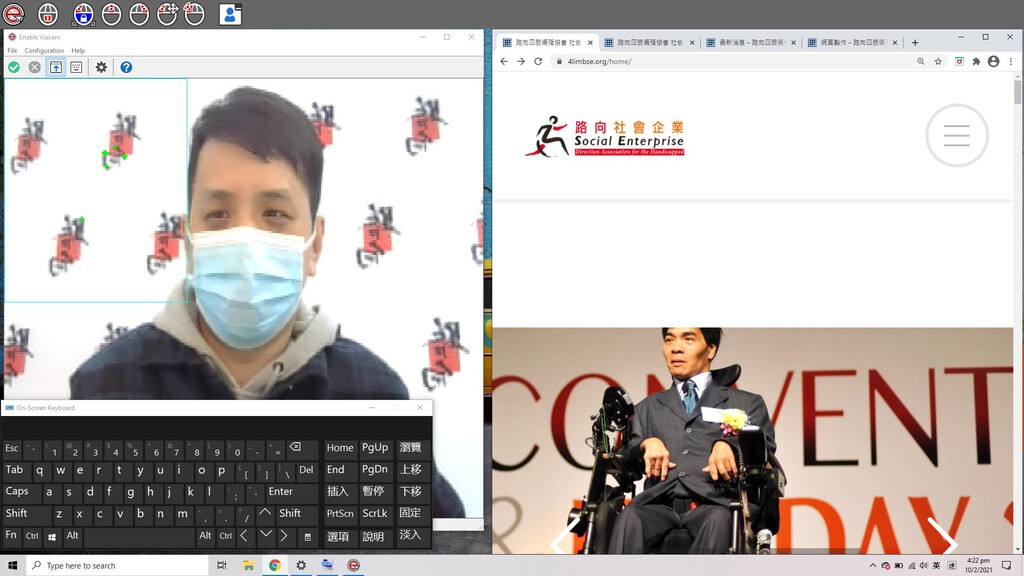Image resolution: width=1024 pixels, height=576 pixels.
Task: Open Viacam settings gear icon
Action: pos(101,67)
